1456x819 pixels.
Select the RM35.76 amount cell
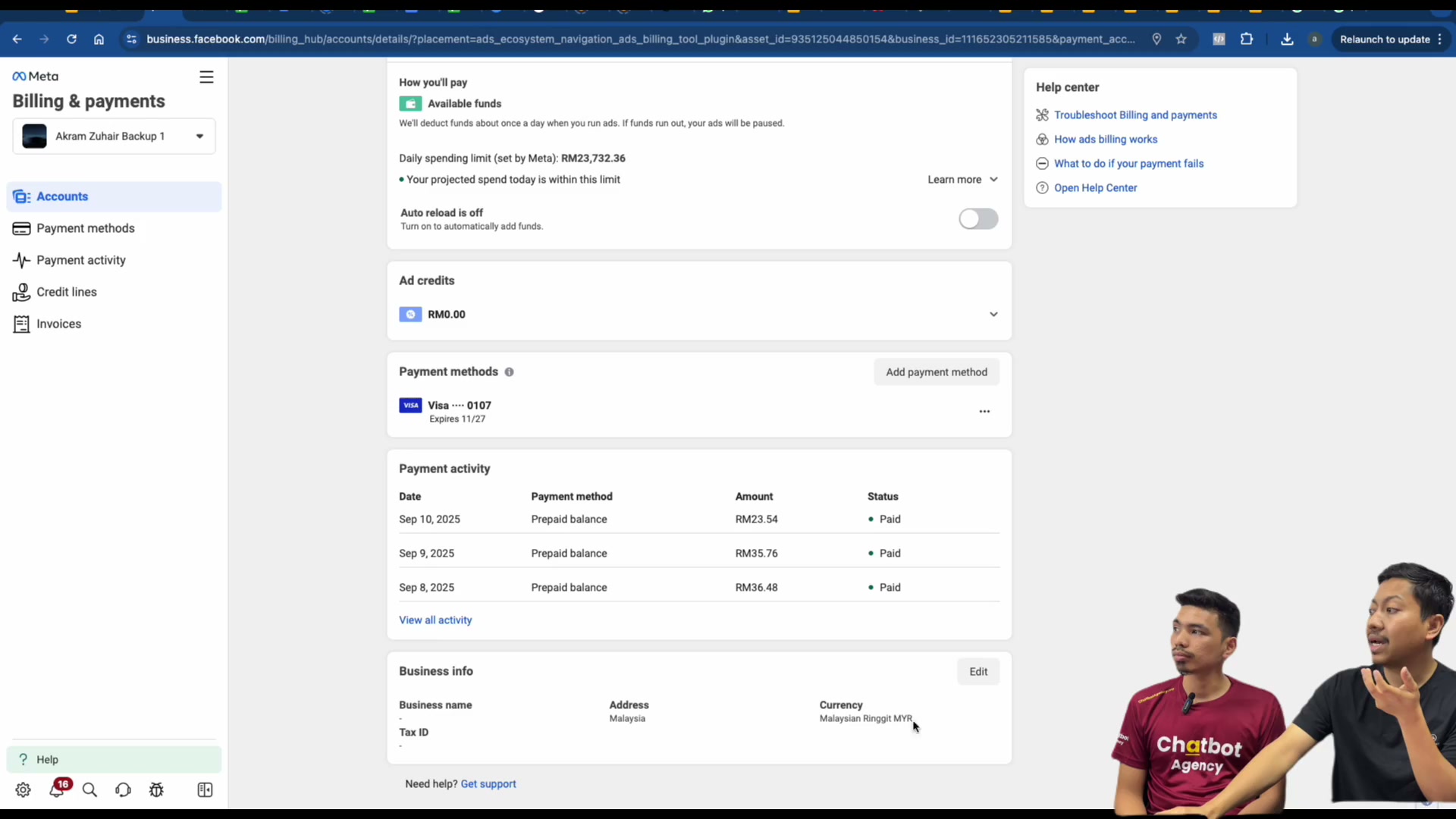[756, 554]
